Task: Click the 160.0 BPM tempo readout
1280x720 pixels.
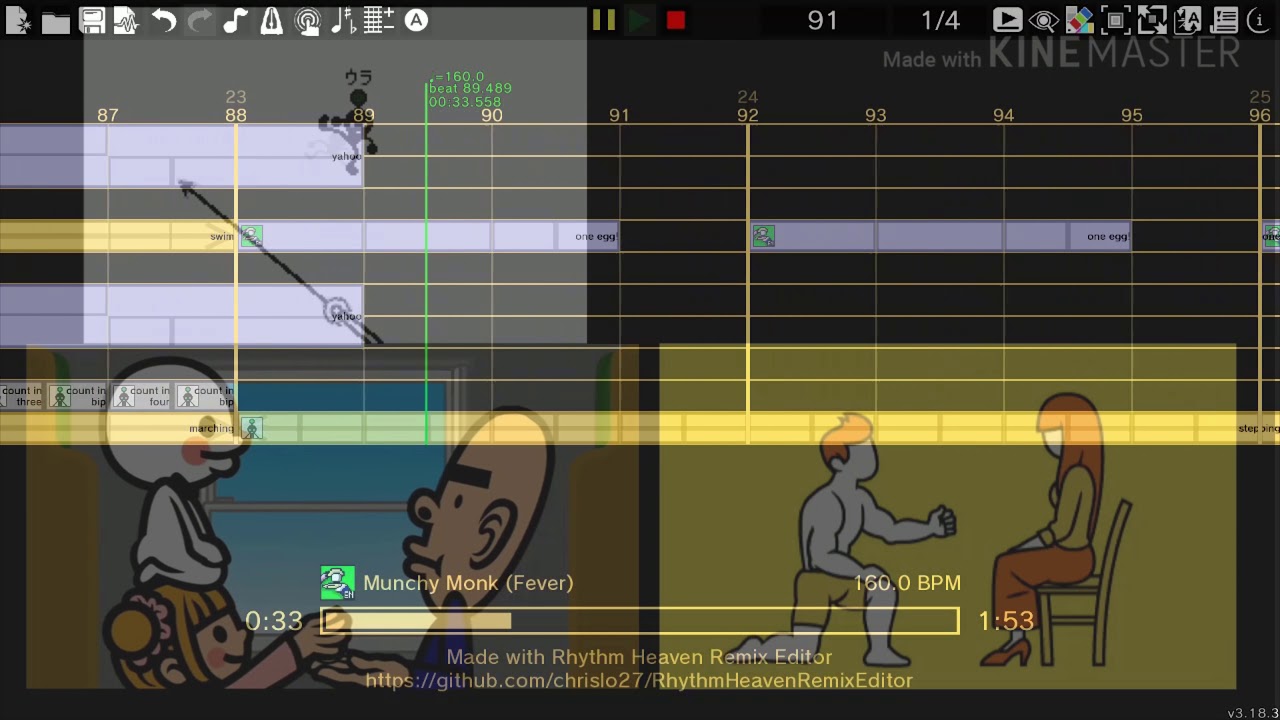Action: pos(907,583)
